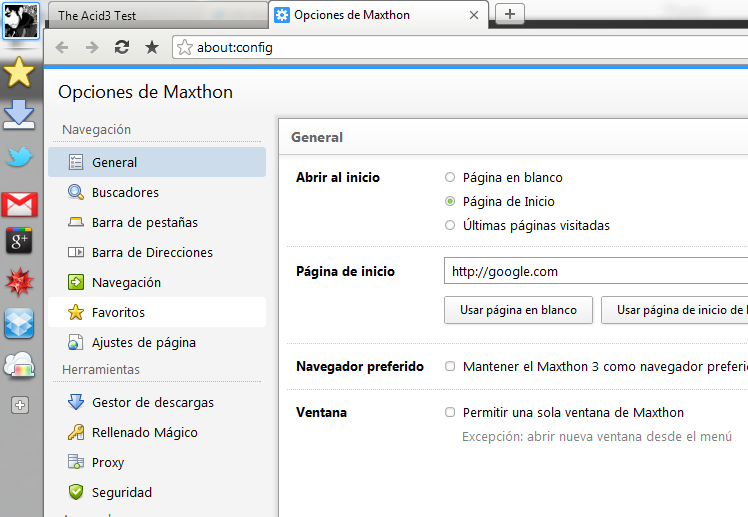
Task: Go back with the back arrow
Action: tap(62, 47)
